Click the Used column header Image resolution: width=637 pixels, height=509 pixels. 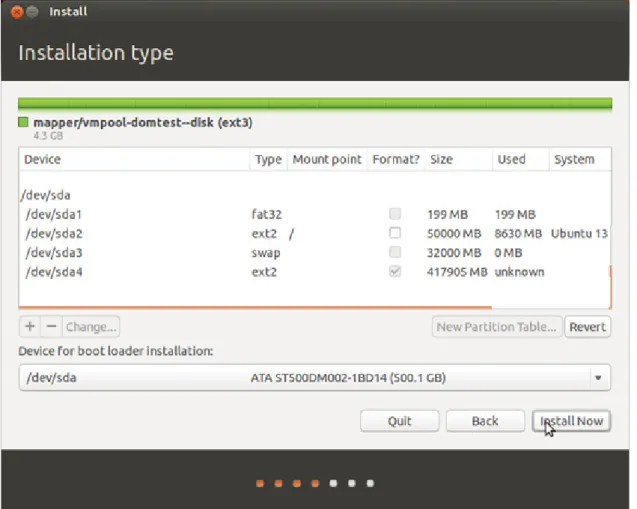tap(521, 159)
